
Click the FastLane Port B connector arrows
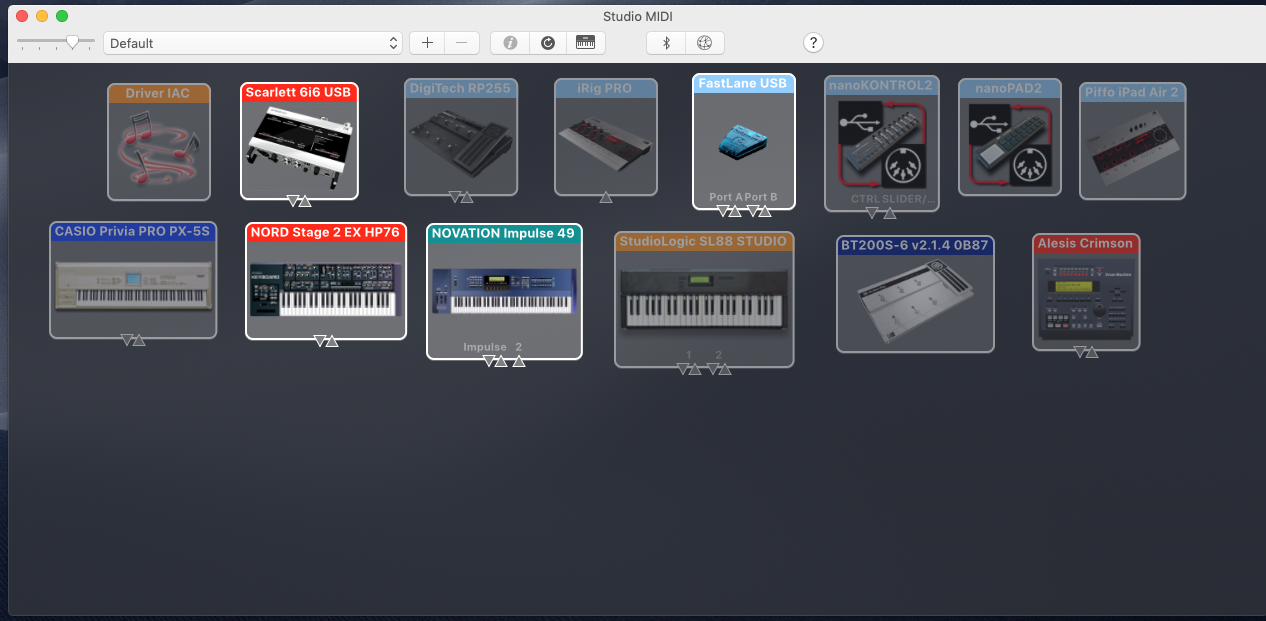[759, 211]
